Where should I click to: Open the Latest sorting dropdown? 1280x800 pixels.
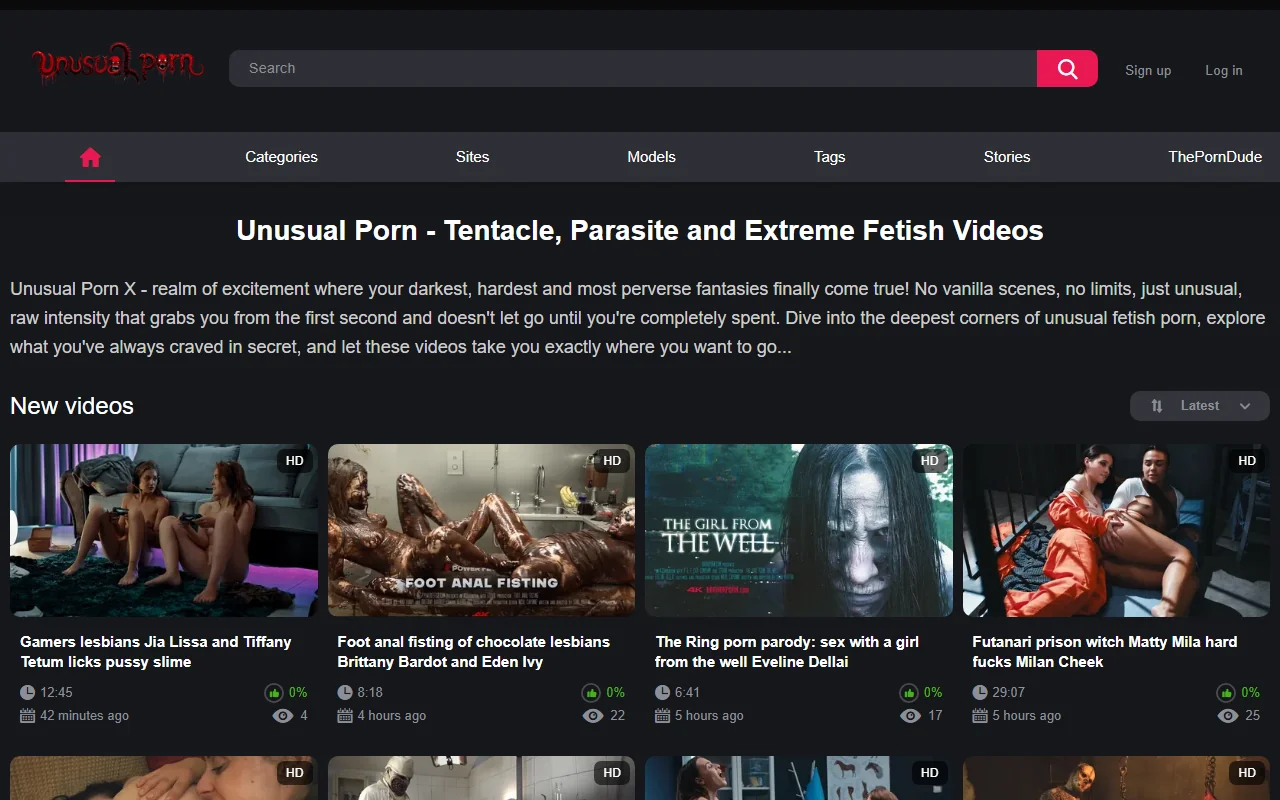(1199, 406)
